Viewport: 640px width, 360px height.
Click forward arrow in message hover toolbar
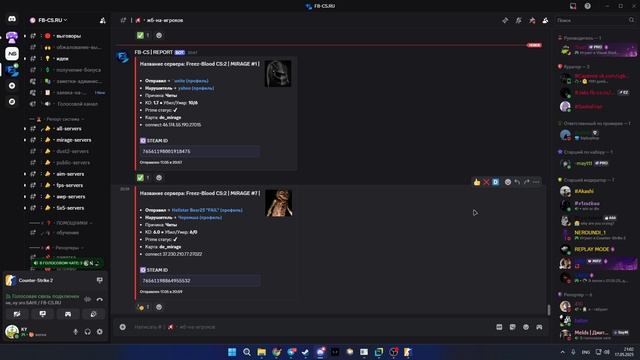click(527, 182)
